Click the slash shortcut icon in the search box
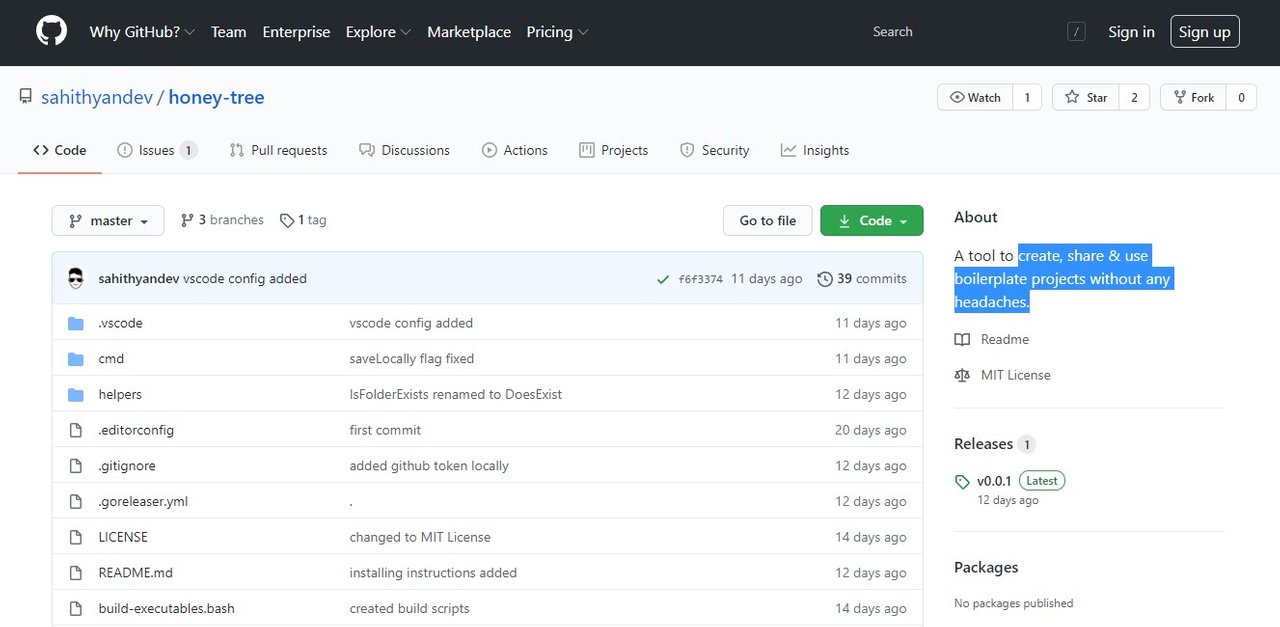1280x627 pixels. pyautogui.click(x=1076, y=32)
